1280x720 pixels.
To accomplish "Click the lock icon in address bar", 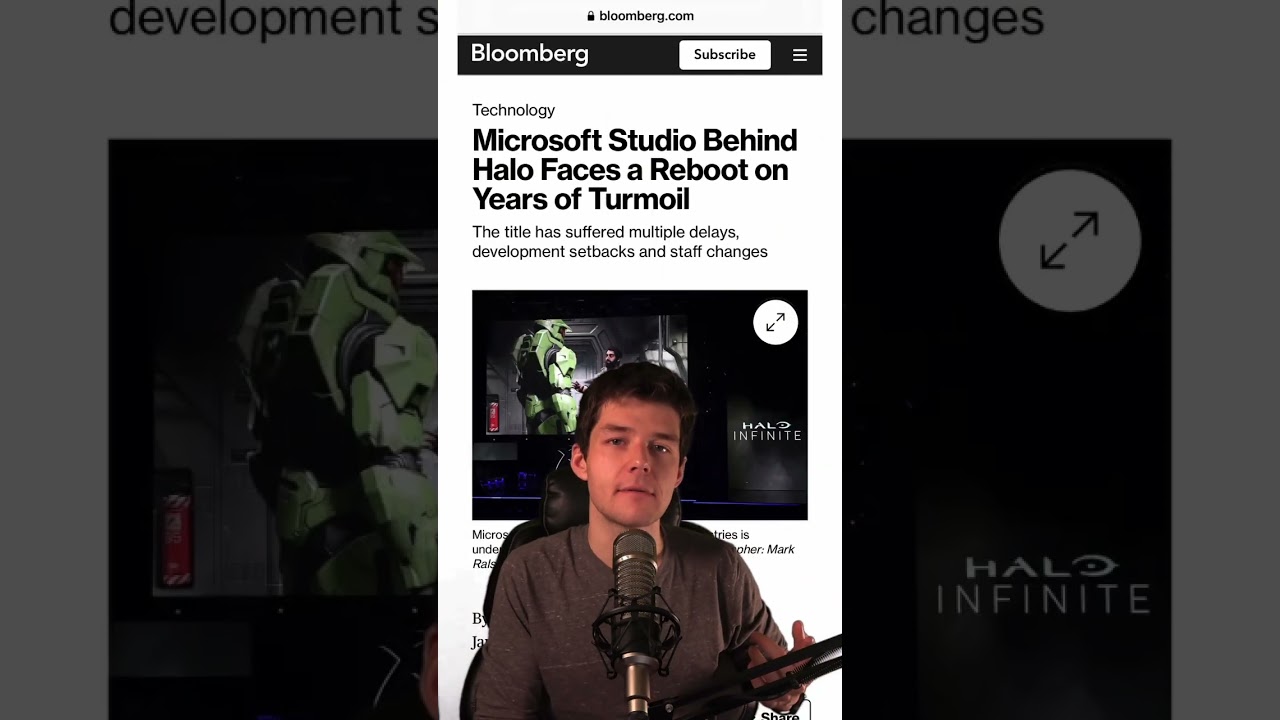I will [591, 16].
